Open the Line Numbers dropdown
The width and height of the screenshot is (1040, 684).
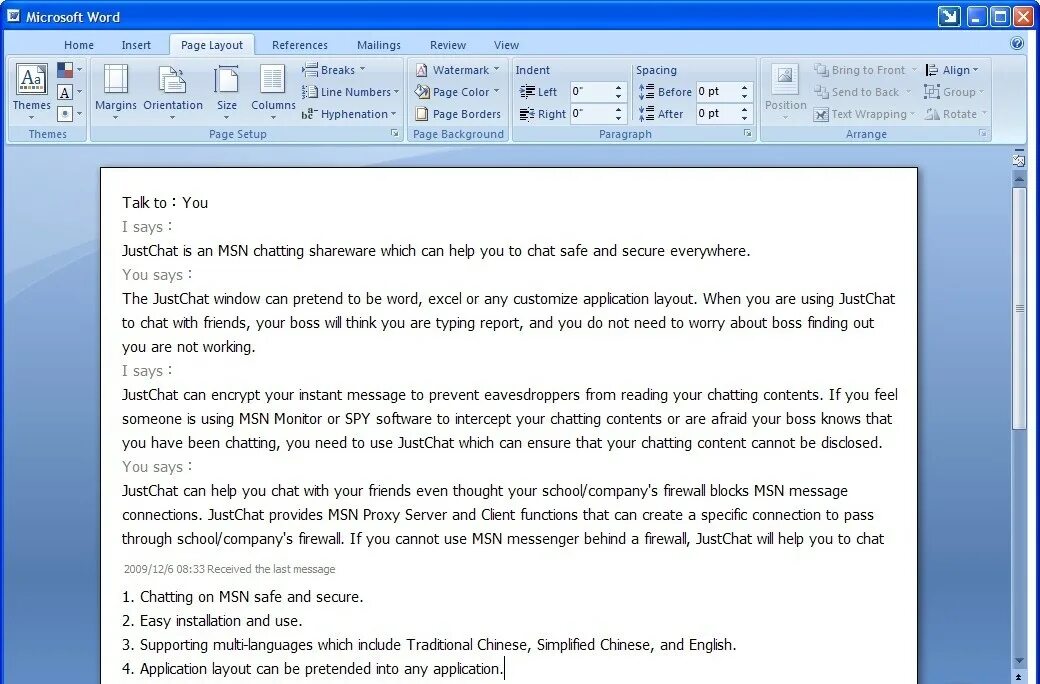coord(350,92)
